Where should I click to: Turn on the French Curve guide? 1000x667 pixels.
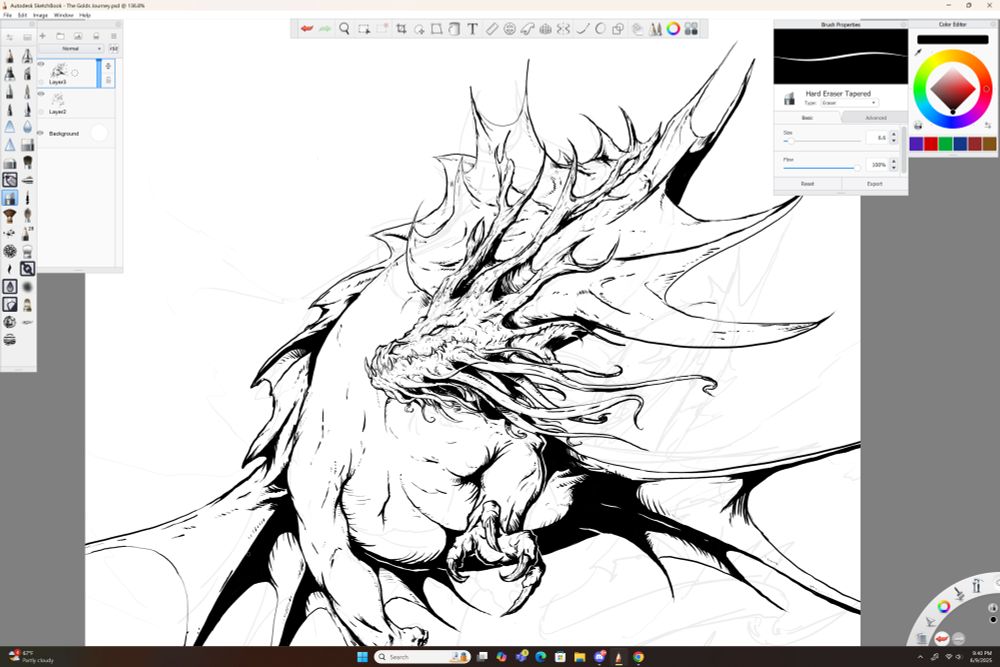click(527, 29)
